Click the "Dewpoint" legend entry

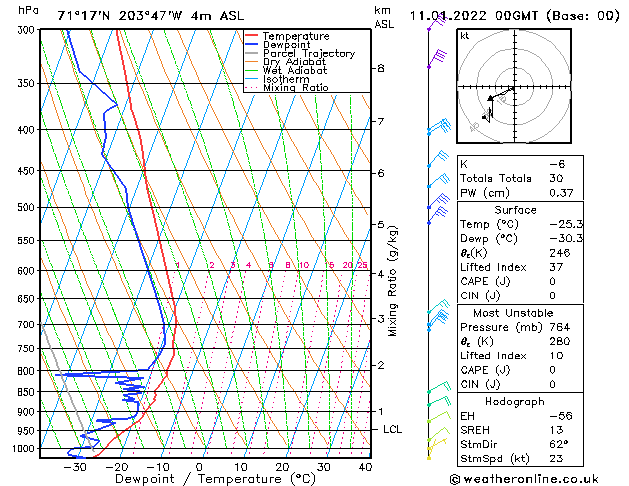[286, 45]
